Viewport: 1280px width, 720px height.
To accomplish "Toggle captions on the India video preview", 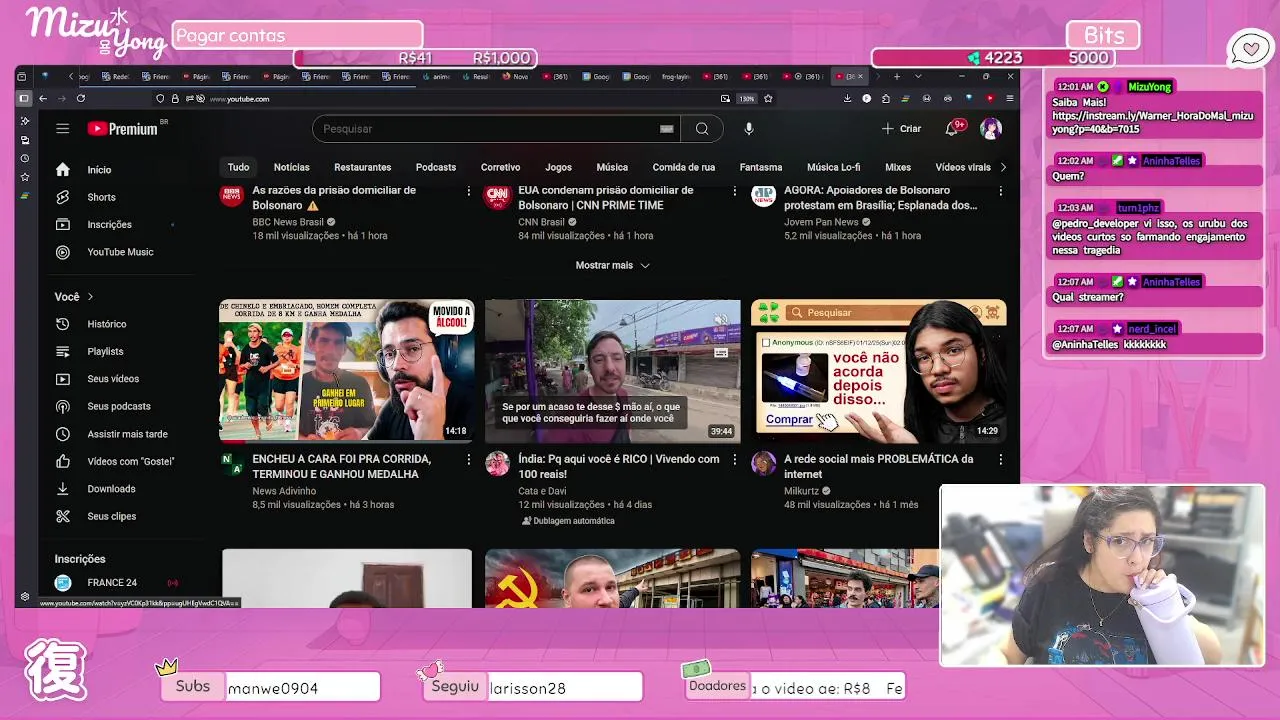I will pos(721,352).
